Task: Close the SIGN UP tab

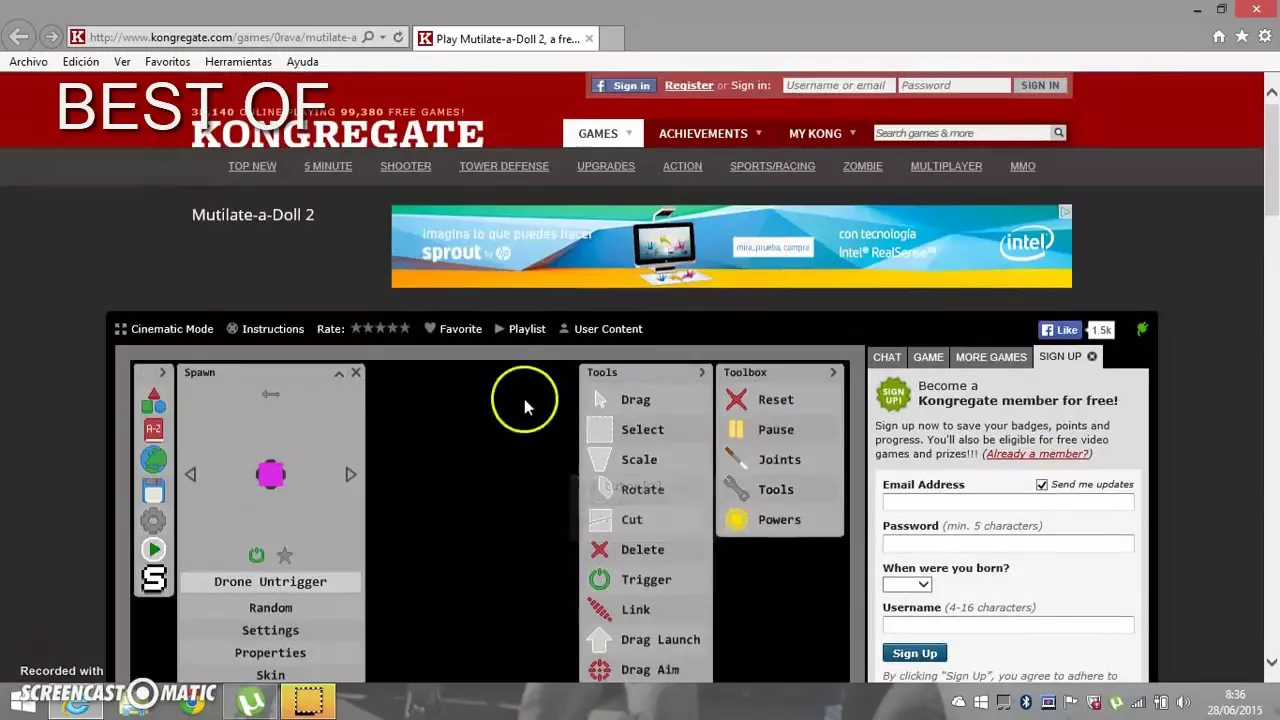Action: point(1092,356)
